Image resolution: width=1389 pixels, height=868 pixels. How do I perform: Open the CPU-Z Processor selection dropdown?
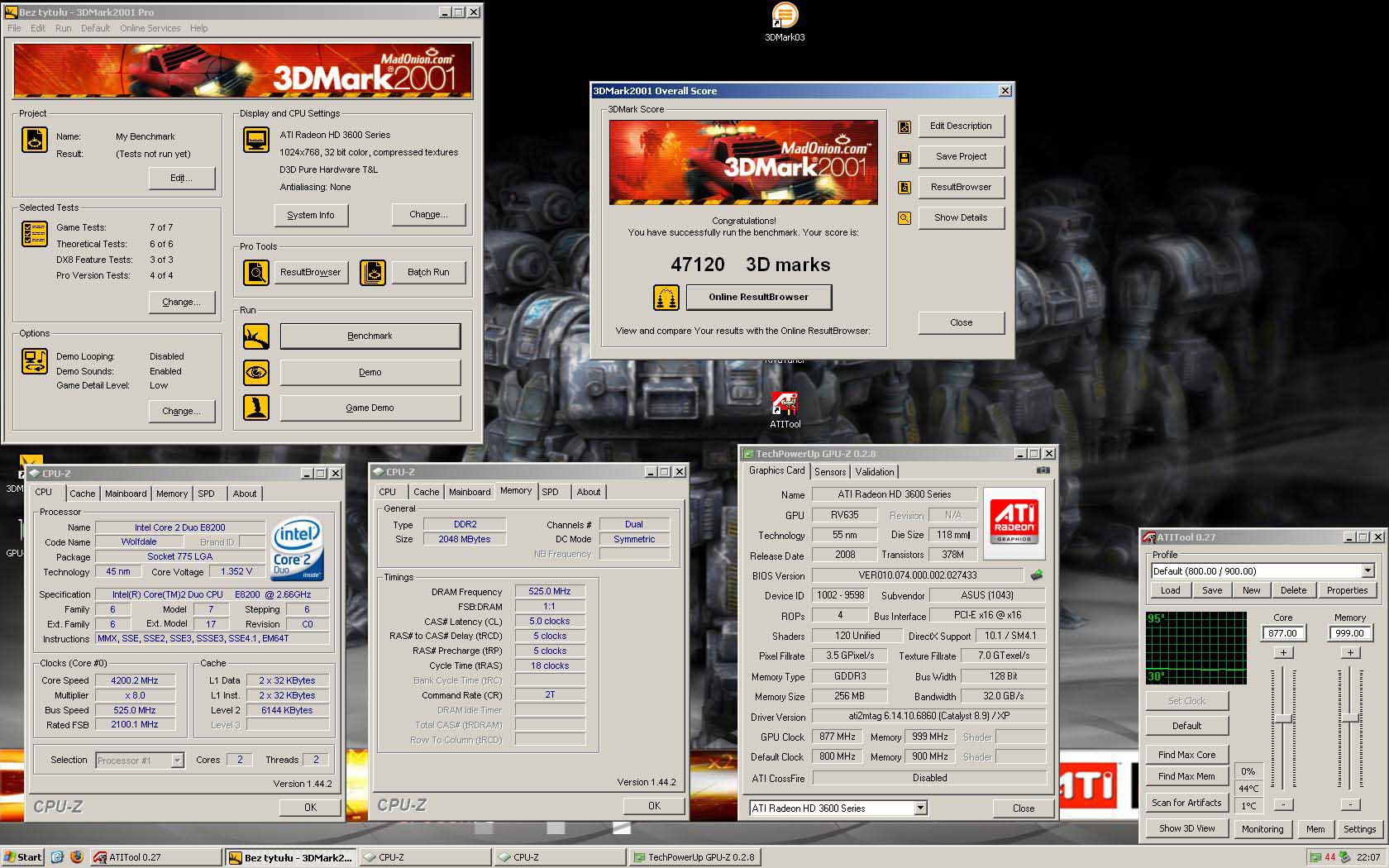(177, 761)
